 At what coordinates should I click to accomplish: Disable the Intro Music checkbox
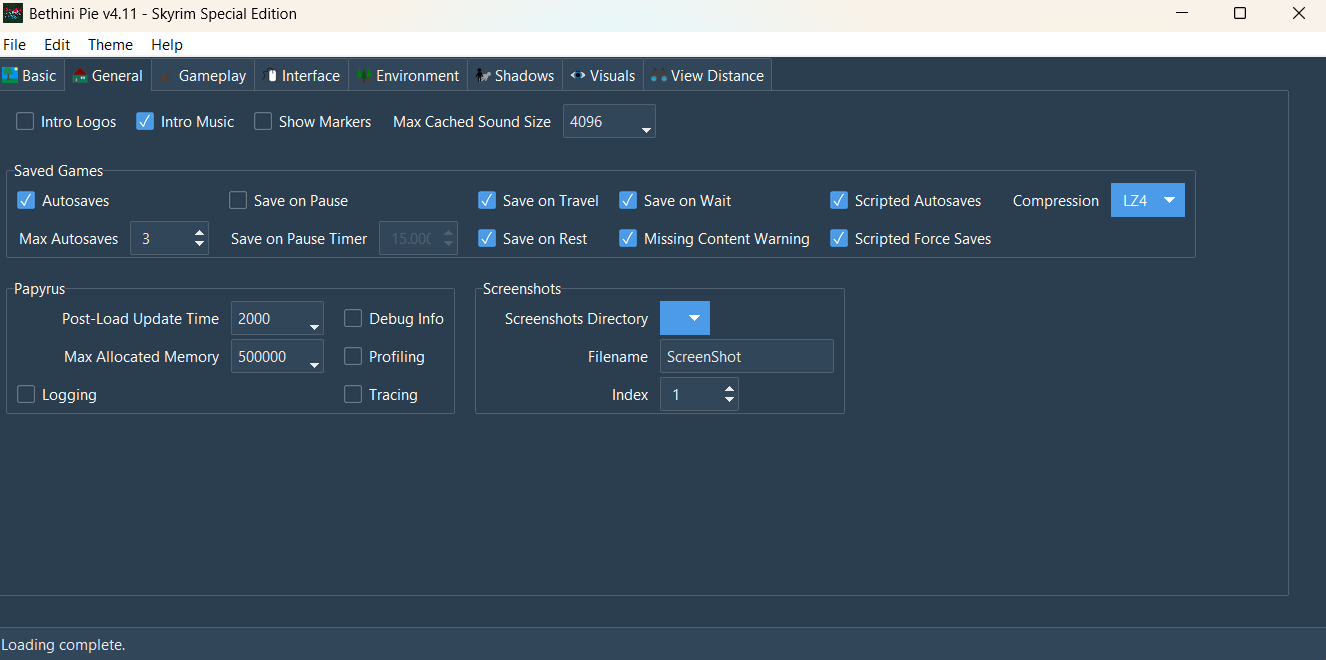point(145,121)
